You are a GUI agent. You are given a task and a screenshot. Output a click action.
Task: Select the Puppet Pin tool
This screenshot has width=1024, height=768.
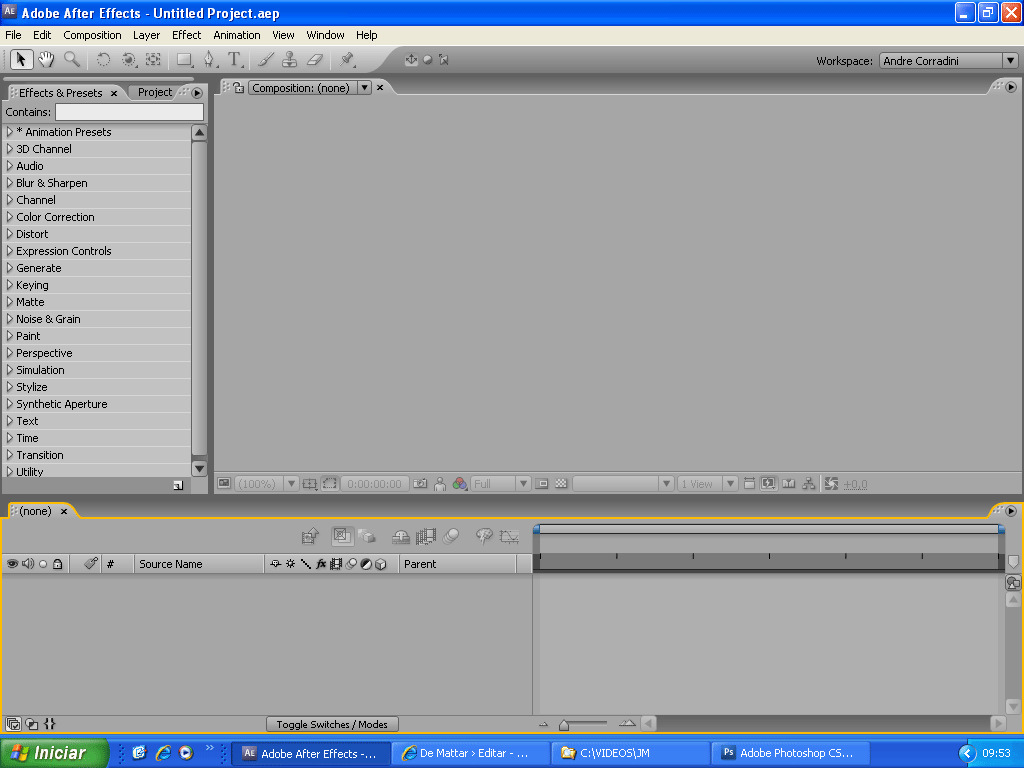click(347, 60)
